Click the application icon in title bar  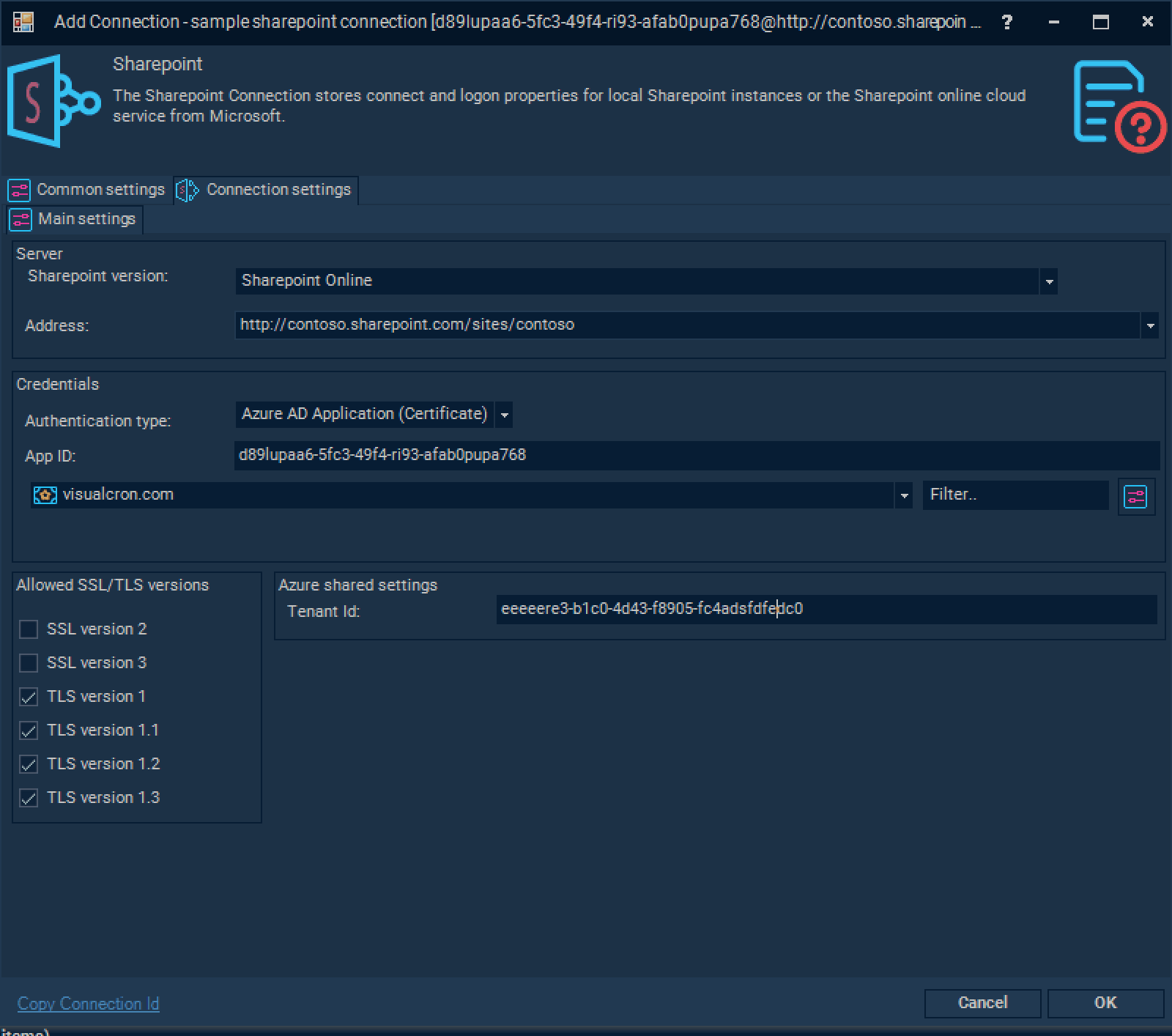tap(23, 22)
